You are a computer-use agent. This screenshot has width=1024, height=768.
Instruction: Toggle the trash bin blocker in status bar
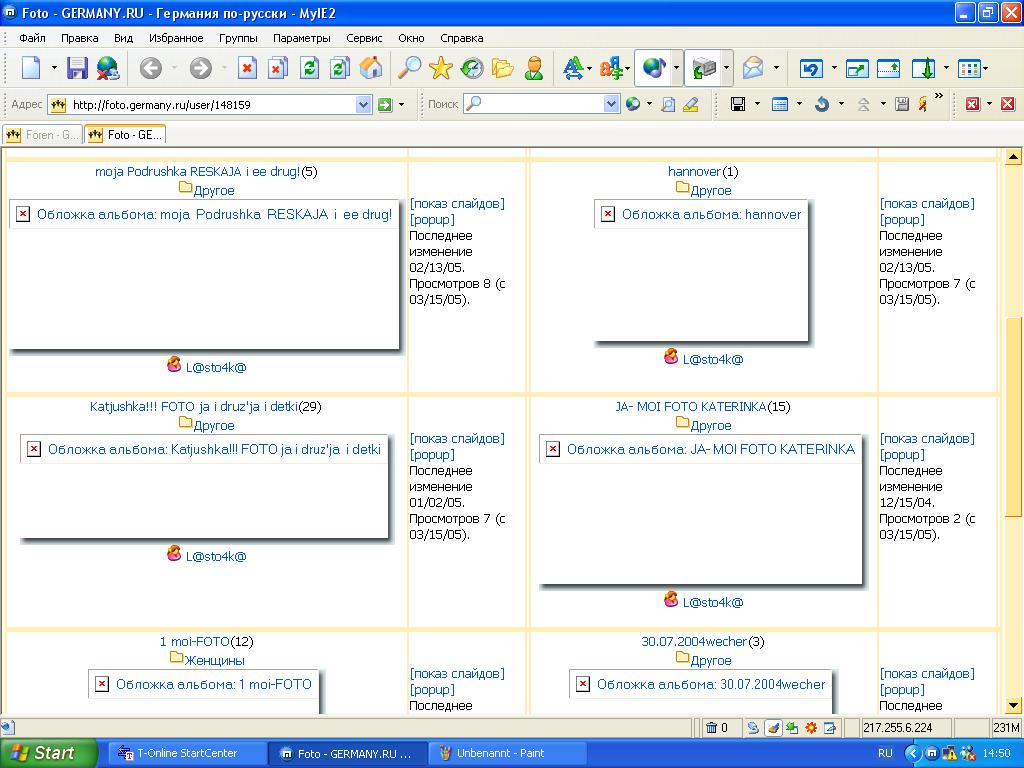[711, 728]
